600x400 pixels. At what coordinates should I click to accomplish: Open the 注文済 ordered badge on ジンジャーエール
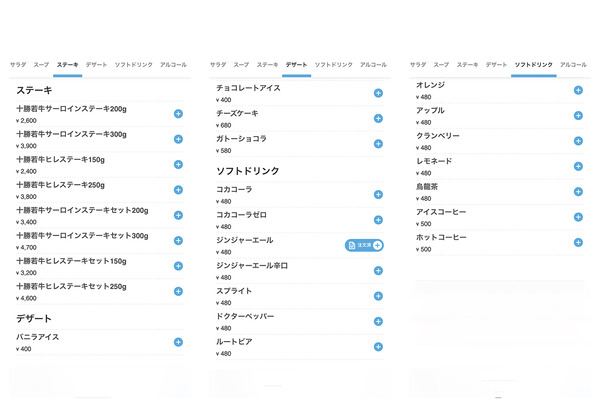364,245
